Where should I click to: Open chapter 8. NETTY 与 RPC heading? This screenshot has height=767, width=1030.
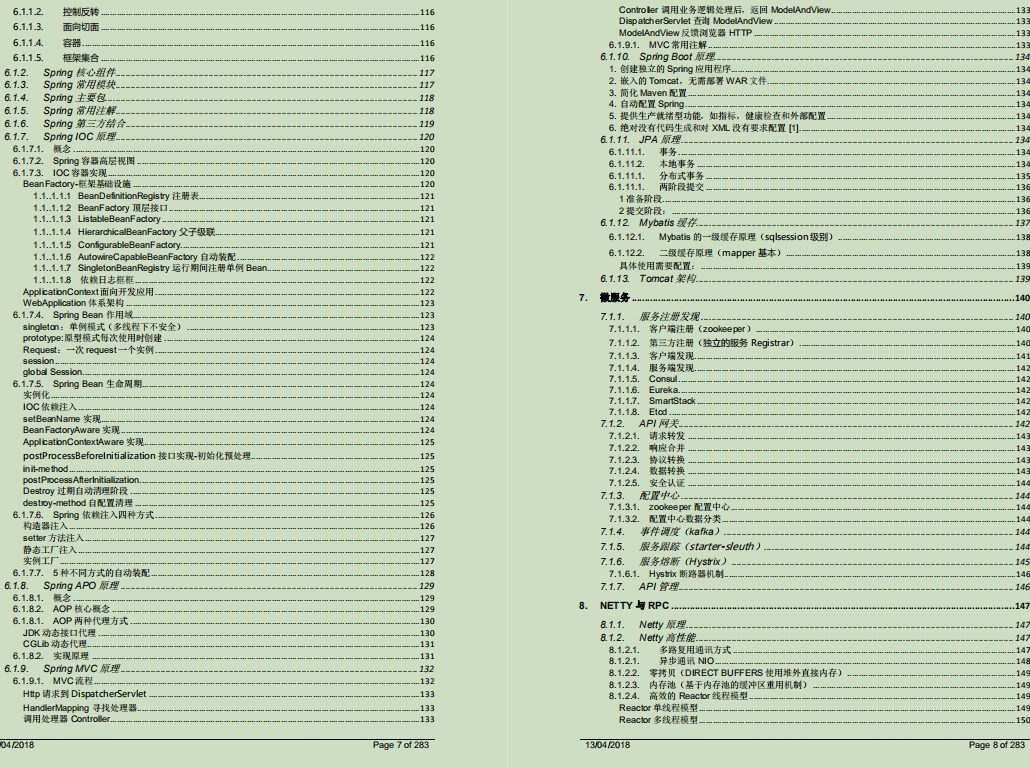click(x=804, y=605)
